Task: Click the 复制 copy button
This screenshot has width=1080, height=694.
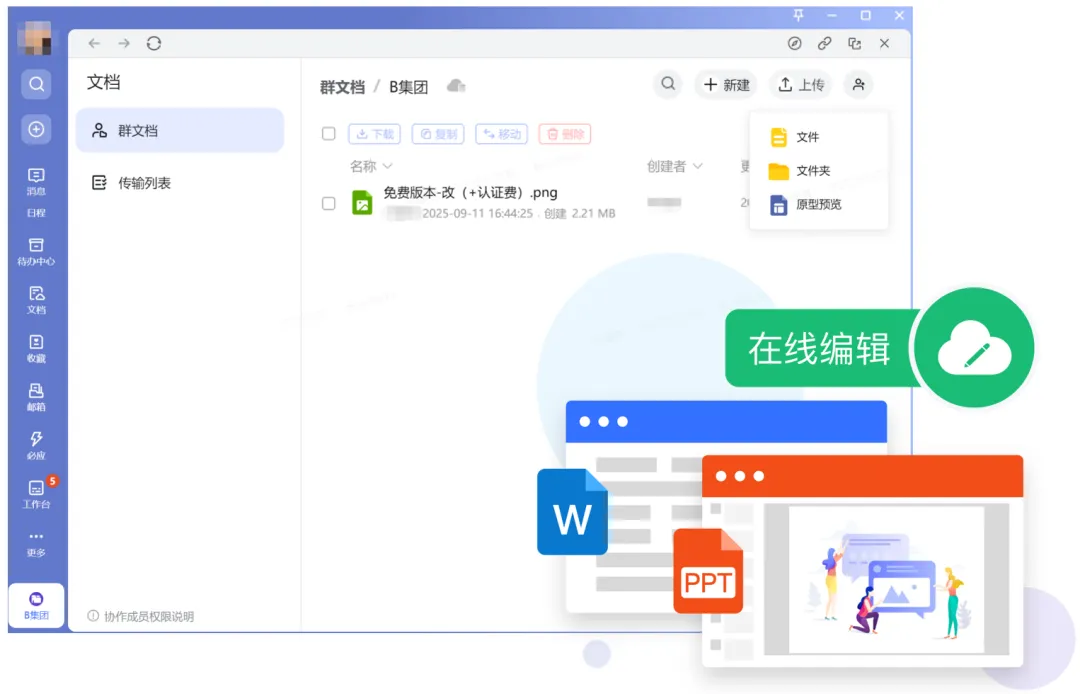Action: click(x=438, y=134)
